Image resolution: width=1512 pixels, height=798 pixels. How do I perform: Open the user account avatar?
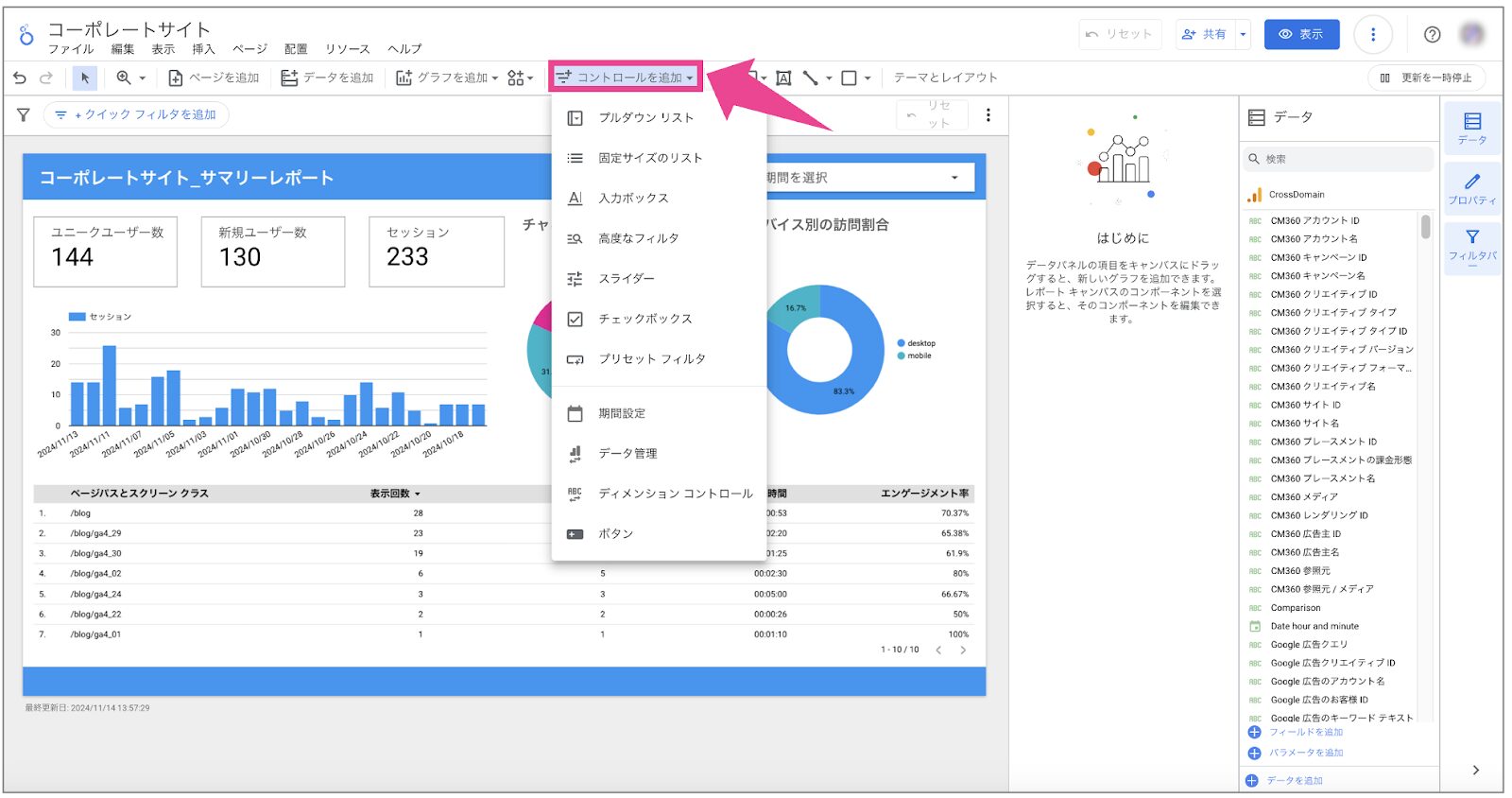[1472, 34]
